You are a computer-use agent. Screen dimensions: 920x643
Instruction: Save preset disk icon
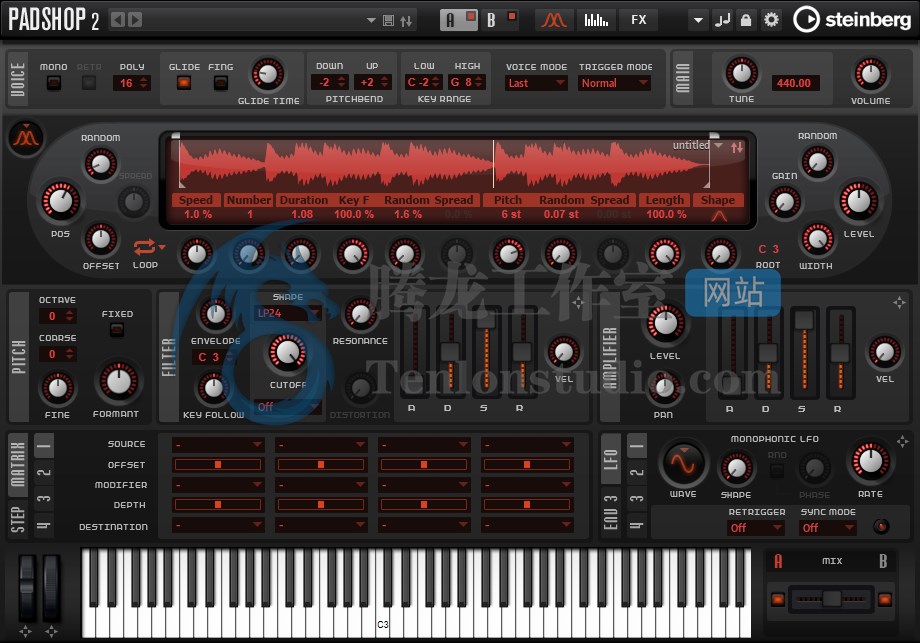[388, 21]
